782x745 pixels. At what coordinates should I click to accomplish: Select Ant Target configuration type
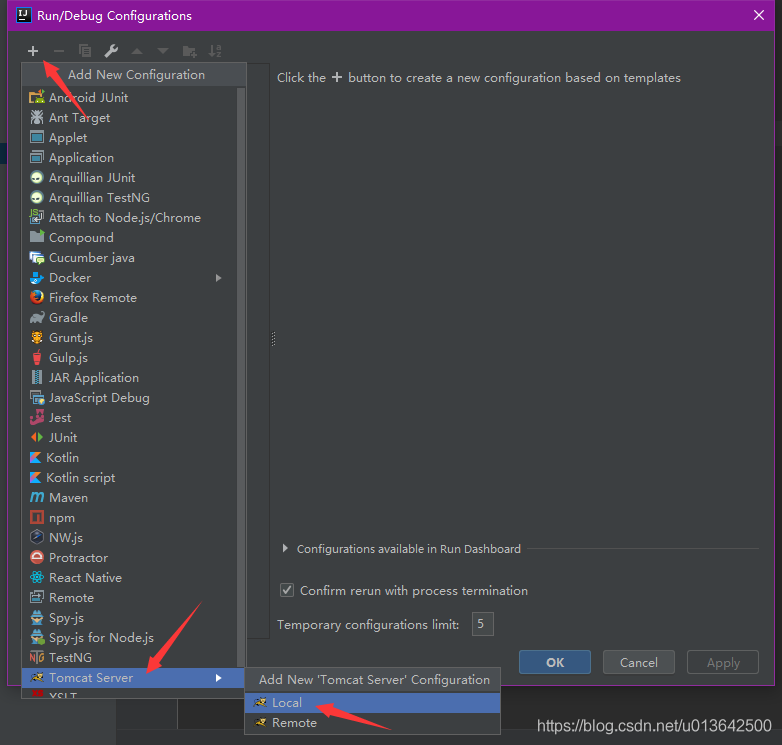pyautogui.click(x=130, y=118)
